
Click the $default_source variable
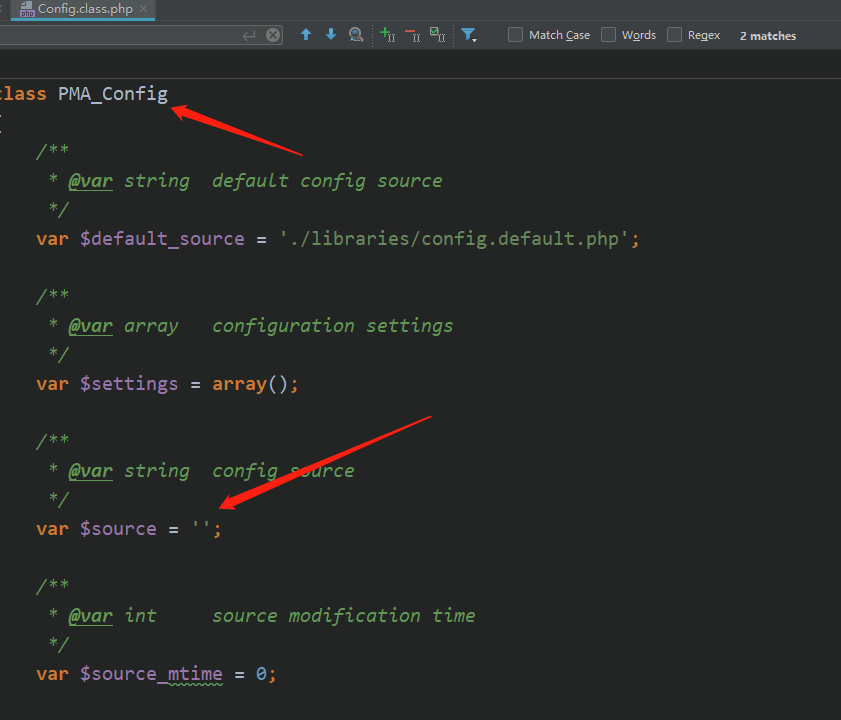162,239
